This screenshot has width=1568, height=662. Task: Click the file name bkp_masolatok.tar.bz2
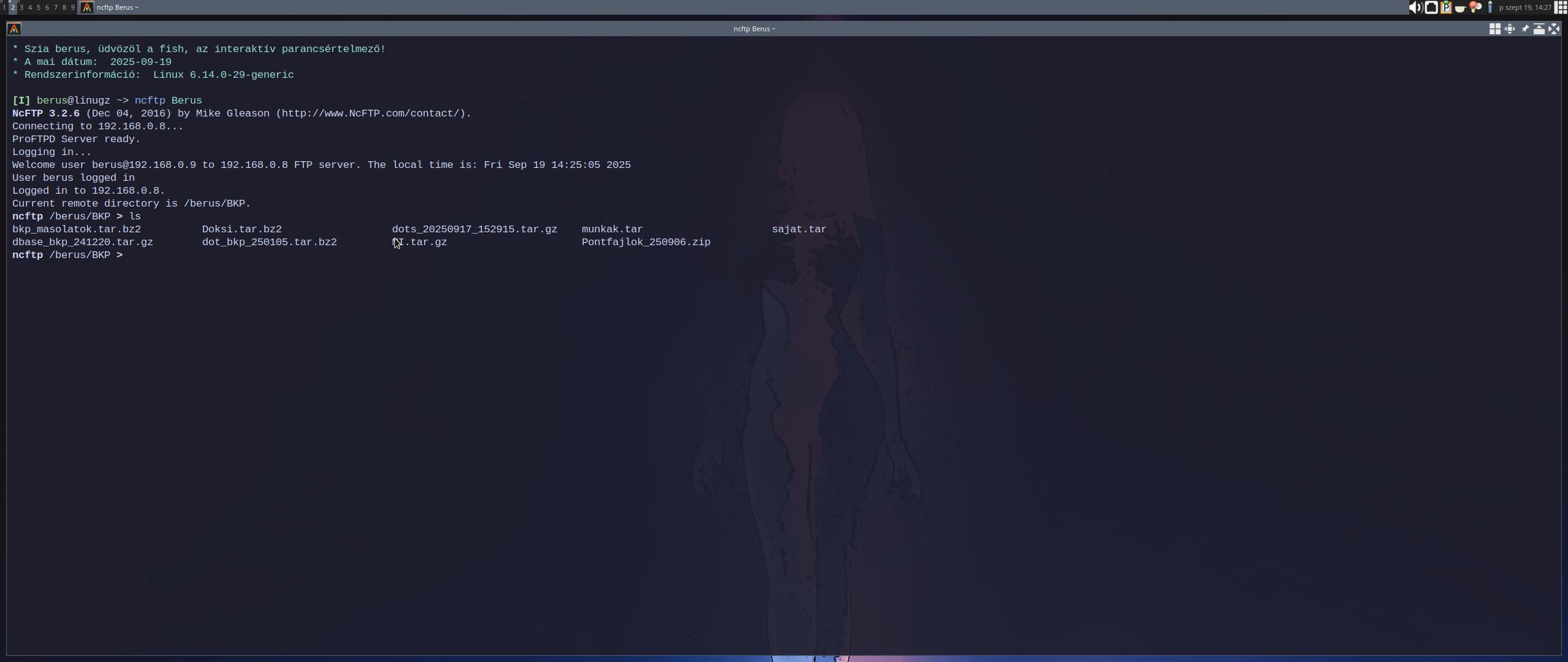click(77, 229)
